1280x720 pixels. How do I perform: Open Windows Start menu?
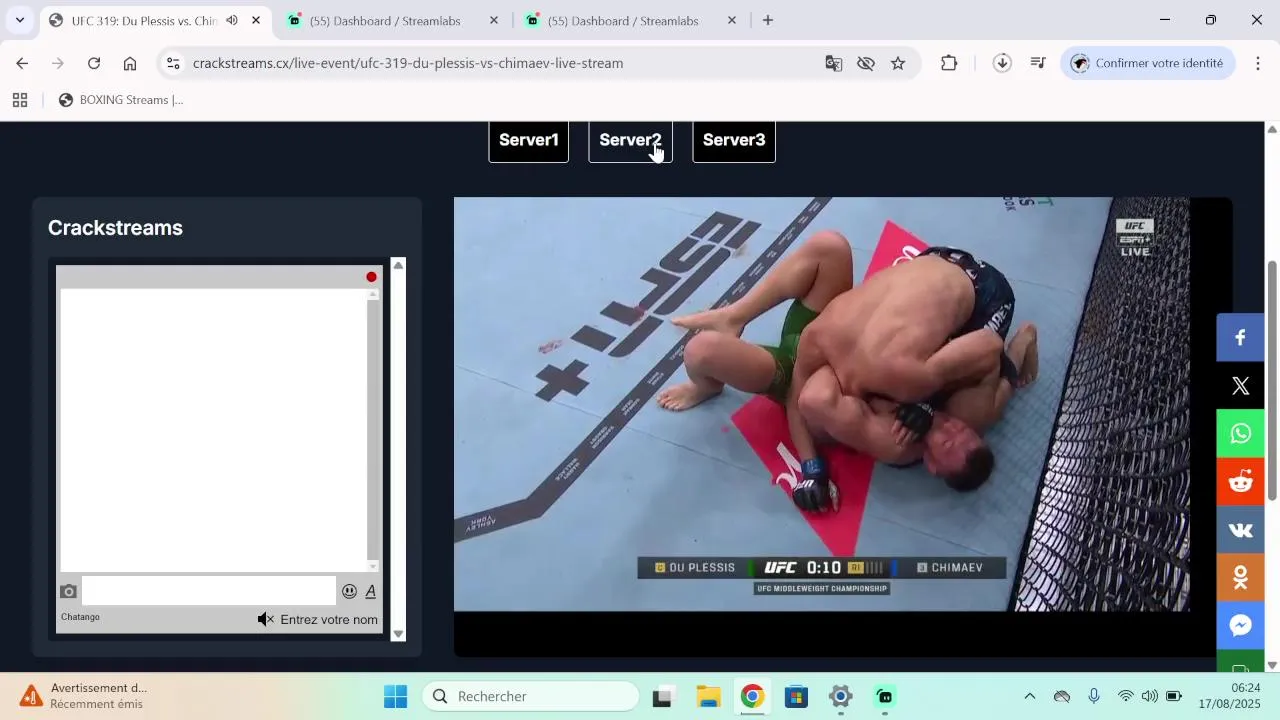point(396,697)
